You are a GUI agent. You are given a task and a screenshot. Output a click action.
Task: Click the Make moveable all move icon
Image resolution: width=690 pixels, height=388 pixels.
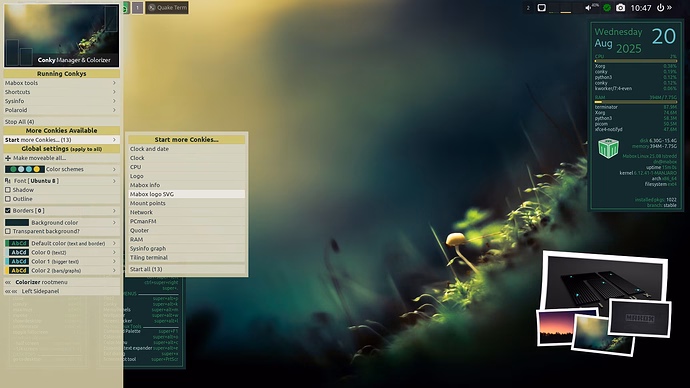(7, 158)
